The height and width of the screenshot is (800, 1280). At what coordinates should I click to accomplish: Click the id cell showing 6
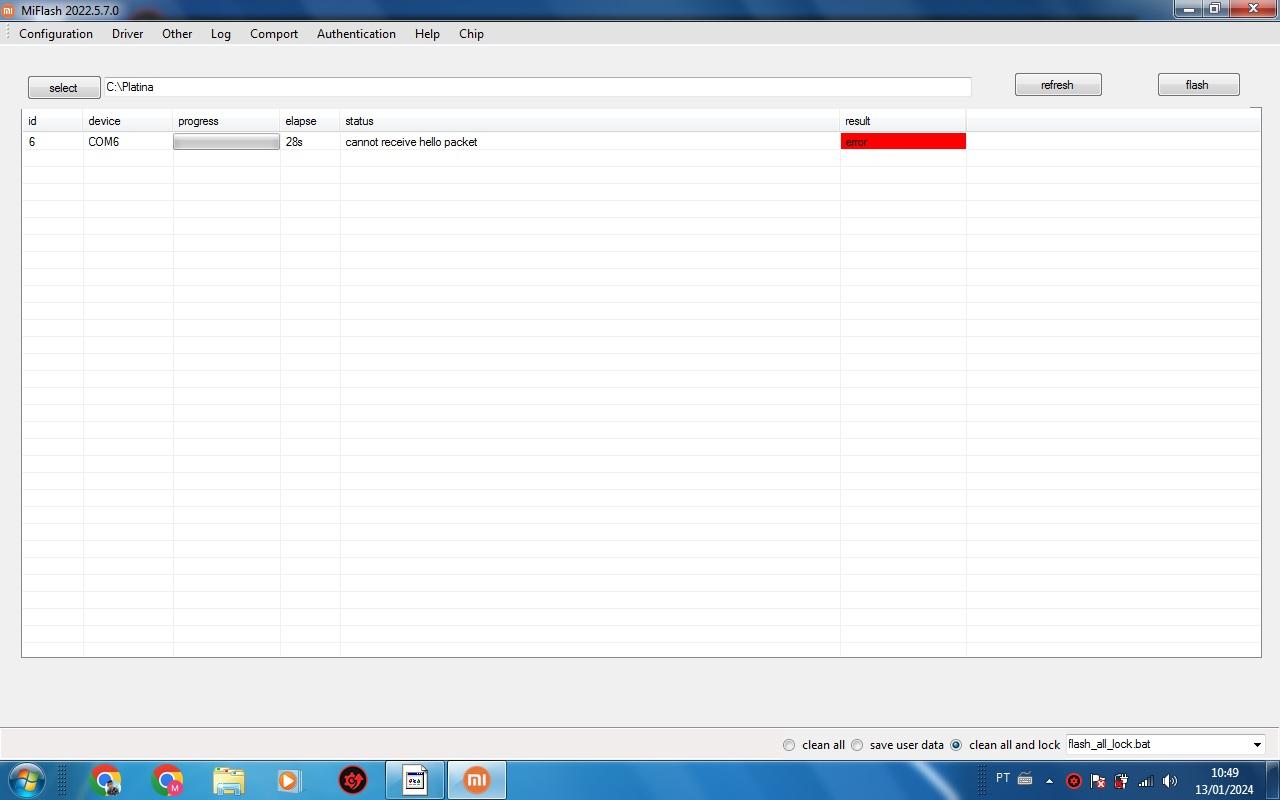pos(53,142)
